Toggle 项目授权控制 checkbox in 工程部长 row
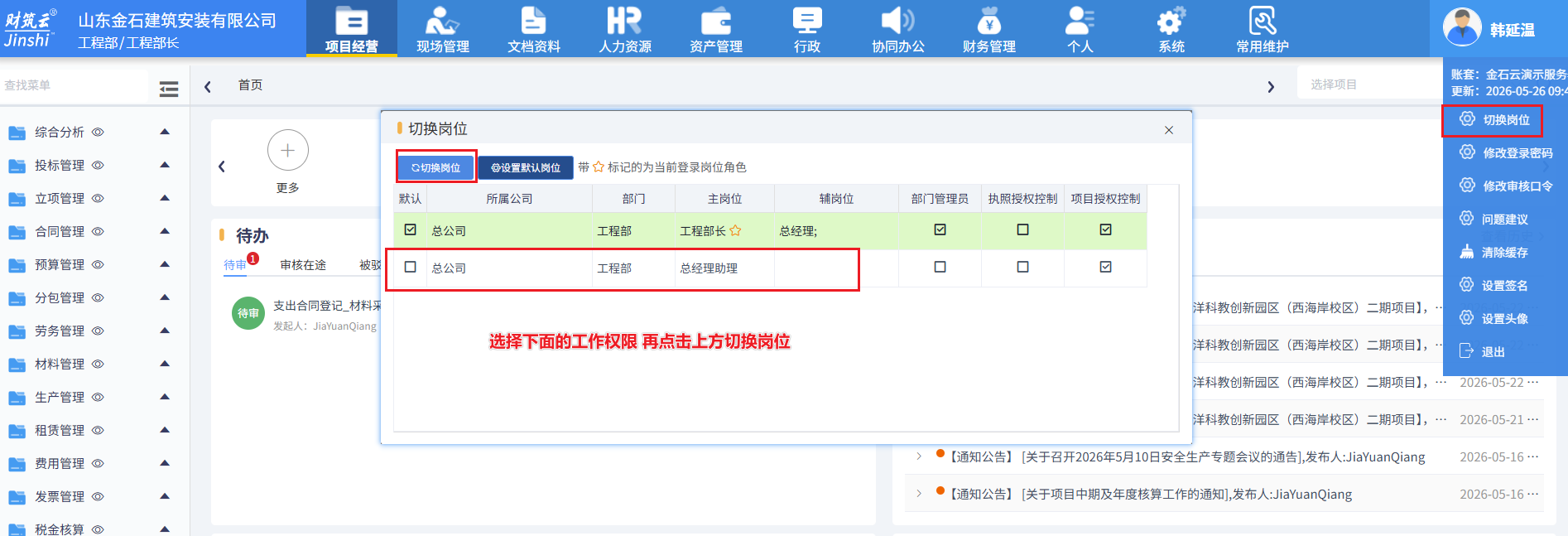The image size is (1568, 536). [x=1105, y=229]
